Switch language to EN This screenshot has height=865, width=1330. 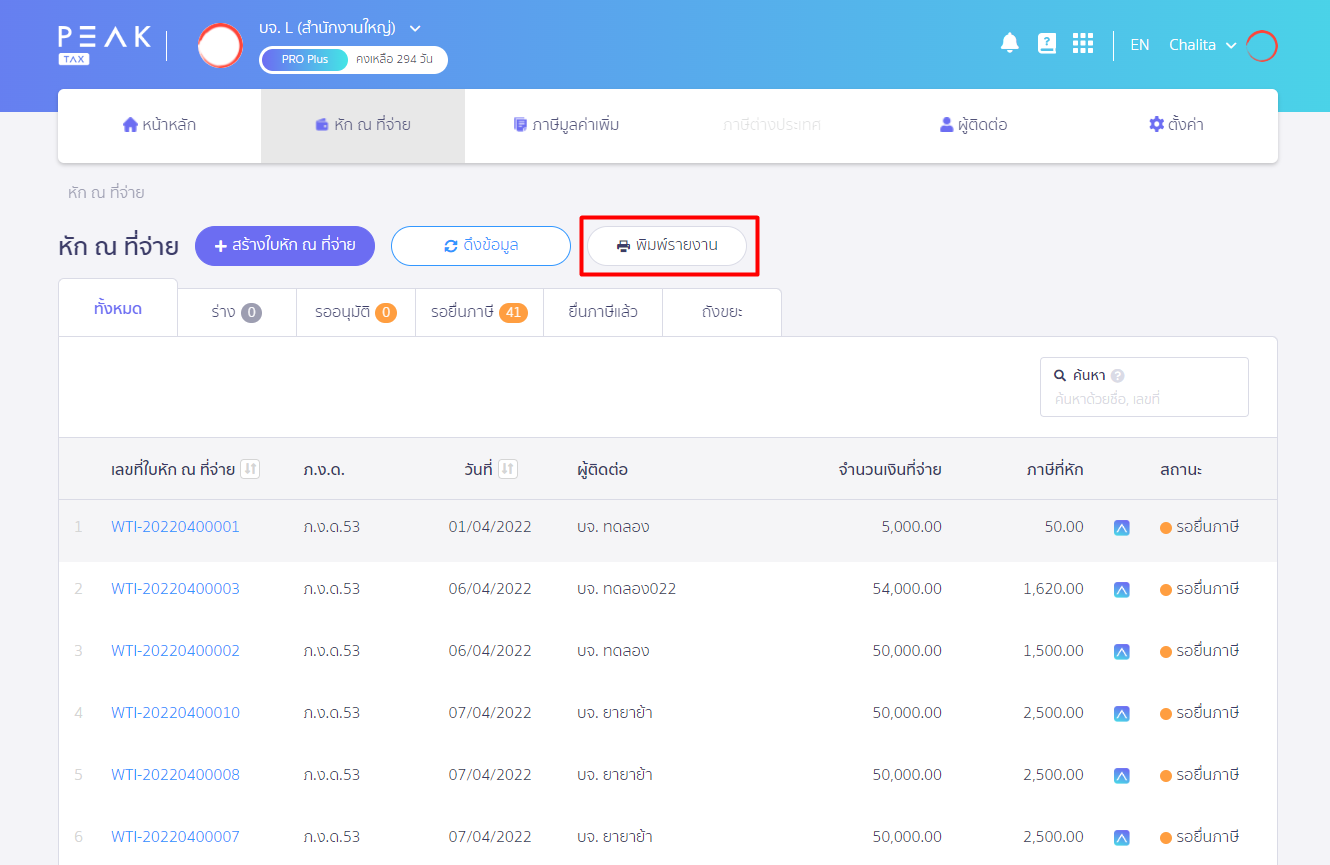click(1139, 45)
